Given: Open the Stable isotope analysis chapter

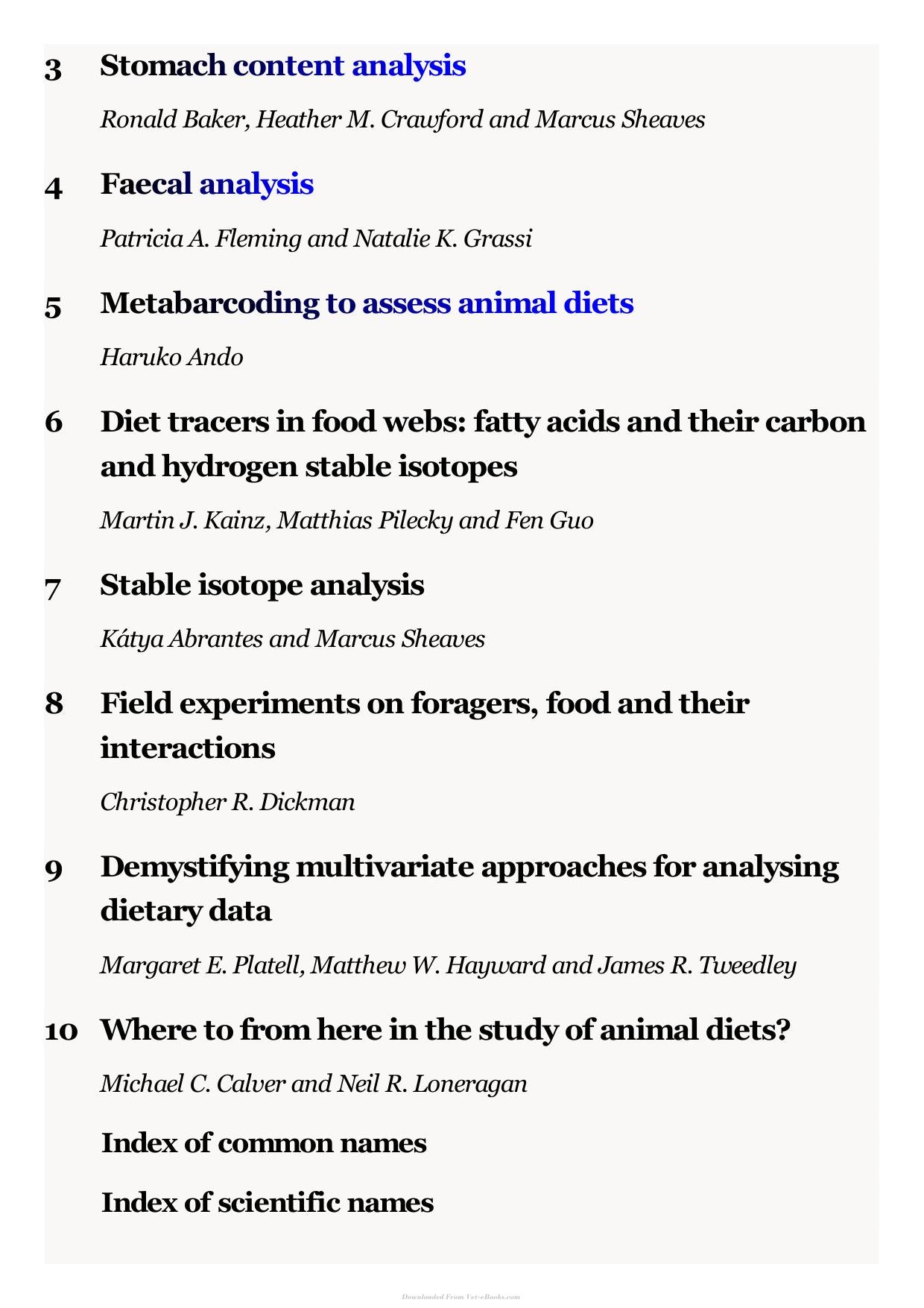Looking at the screenshot, I should click(x=262, y=586).
